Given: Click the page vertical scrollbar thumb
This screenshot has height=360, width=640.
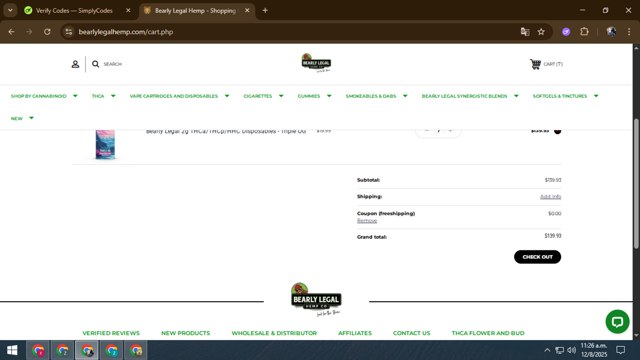Looking at the screenshot, I should click(x=636, y=184).
